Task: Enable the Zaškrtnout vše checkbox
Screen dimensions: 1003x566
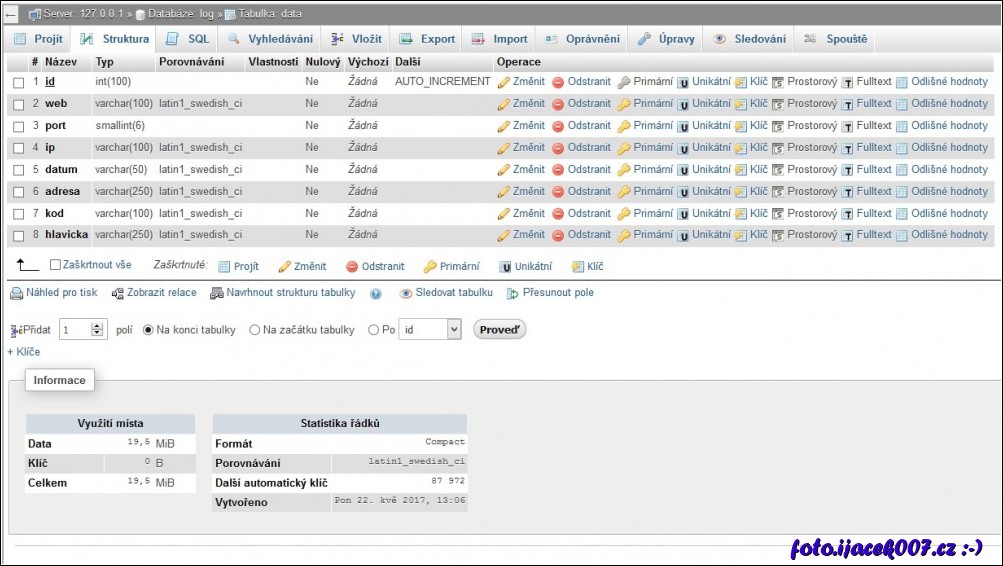Action: click(56, 265)
